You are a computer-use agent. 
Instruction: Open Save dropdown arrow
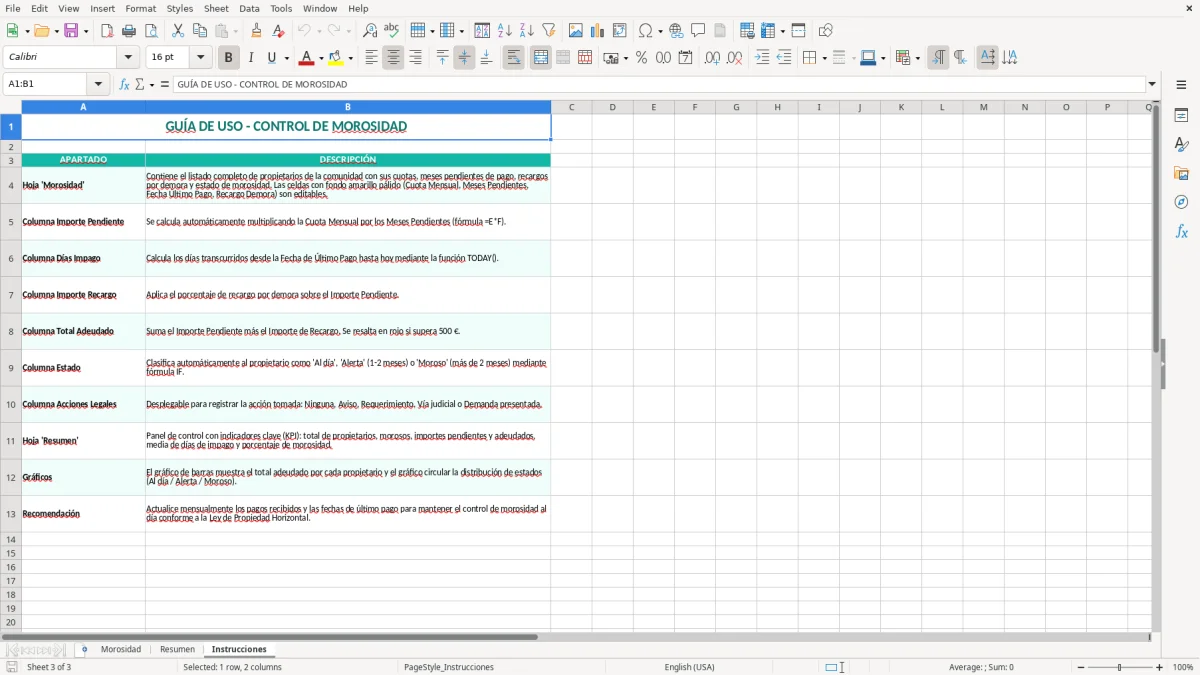[86, 31]
